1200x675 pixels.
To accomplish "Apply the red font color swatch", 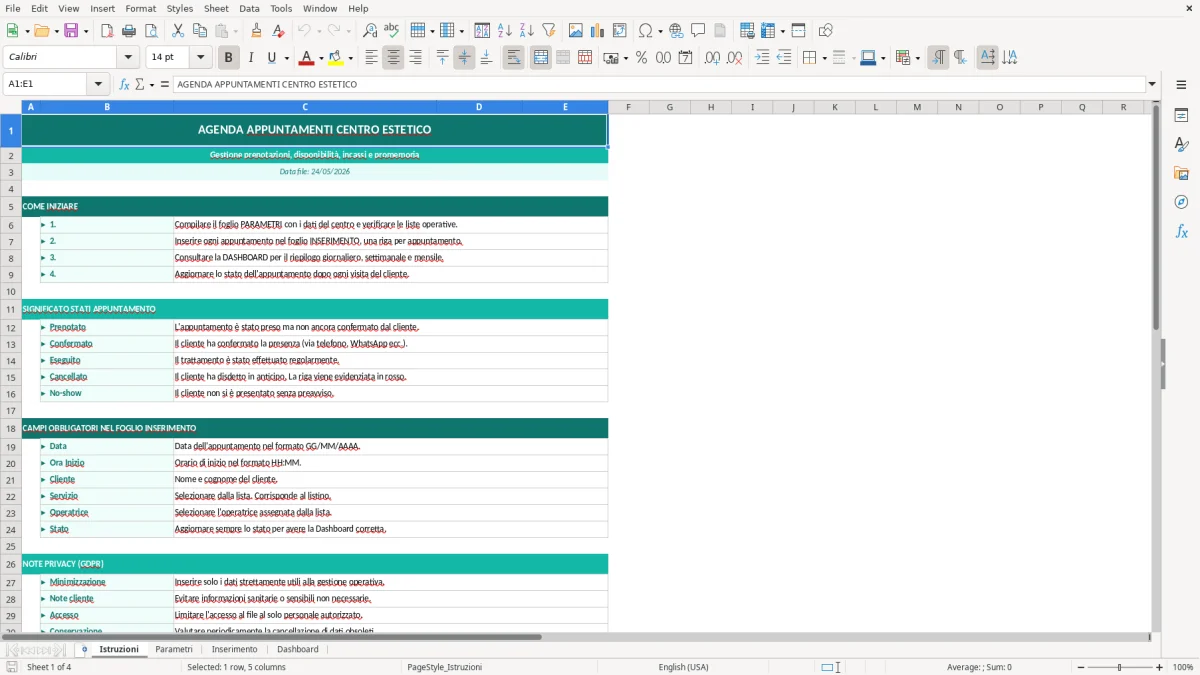I will coord(307,58).
